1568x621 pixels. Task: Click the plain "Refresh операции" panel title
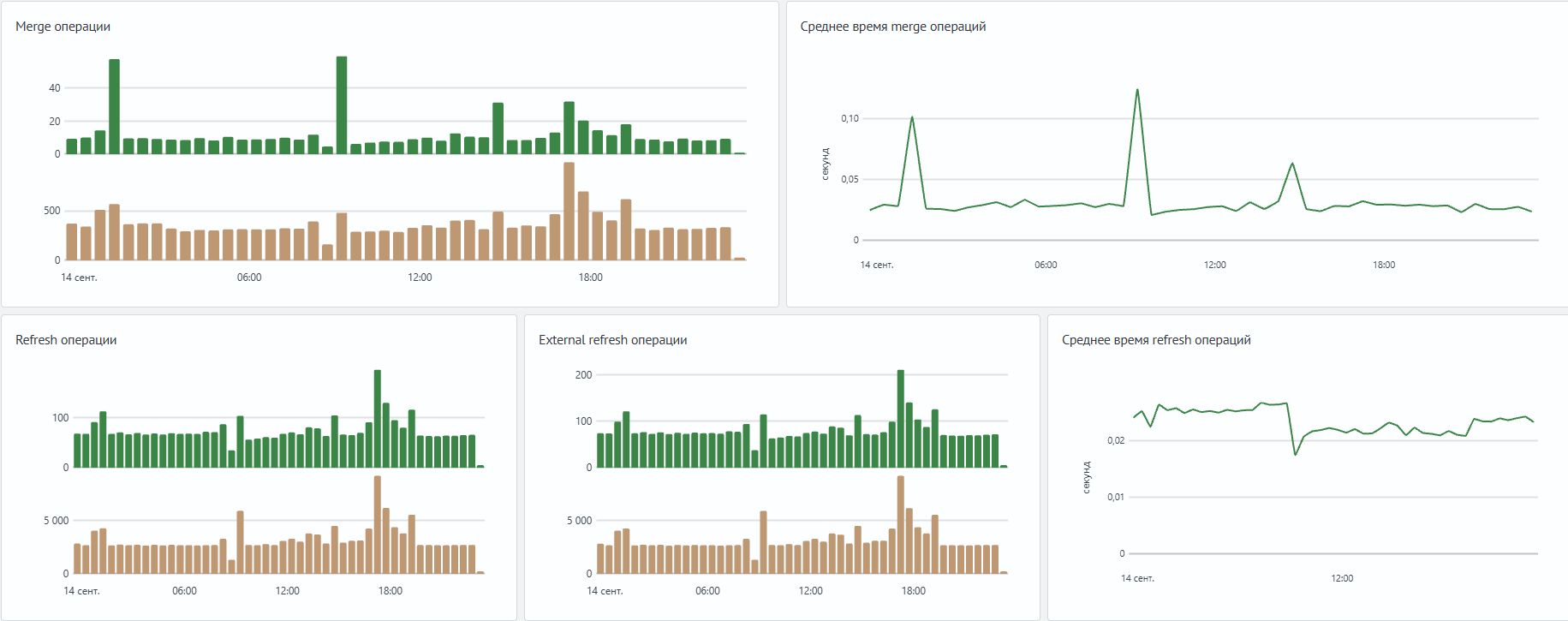point(66,340)
